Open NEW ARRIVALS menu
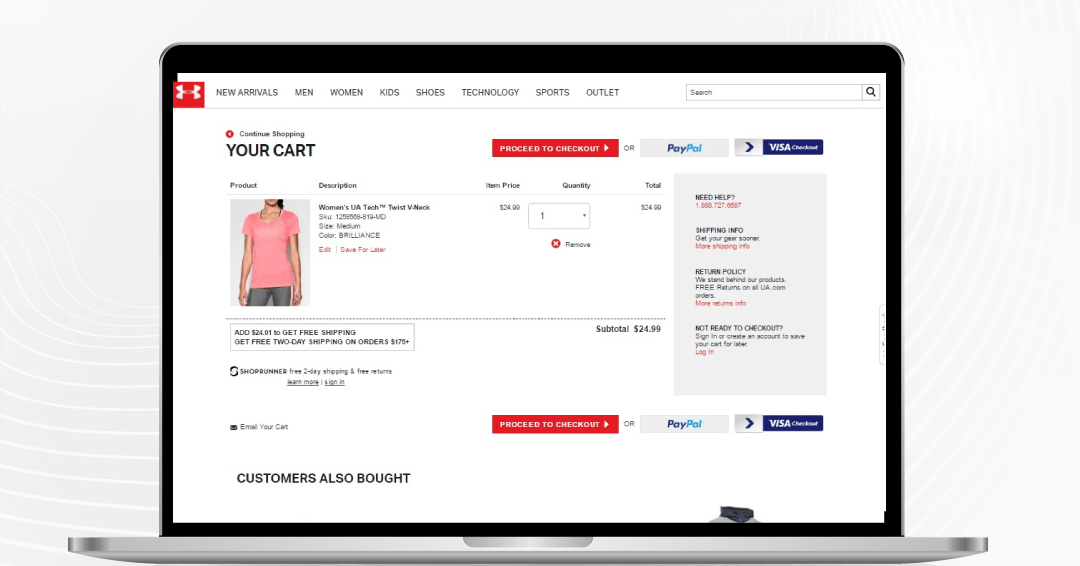Screen dimensions: 1080x566 click(x=247, y=92)
